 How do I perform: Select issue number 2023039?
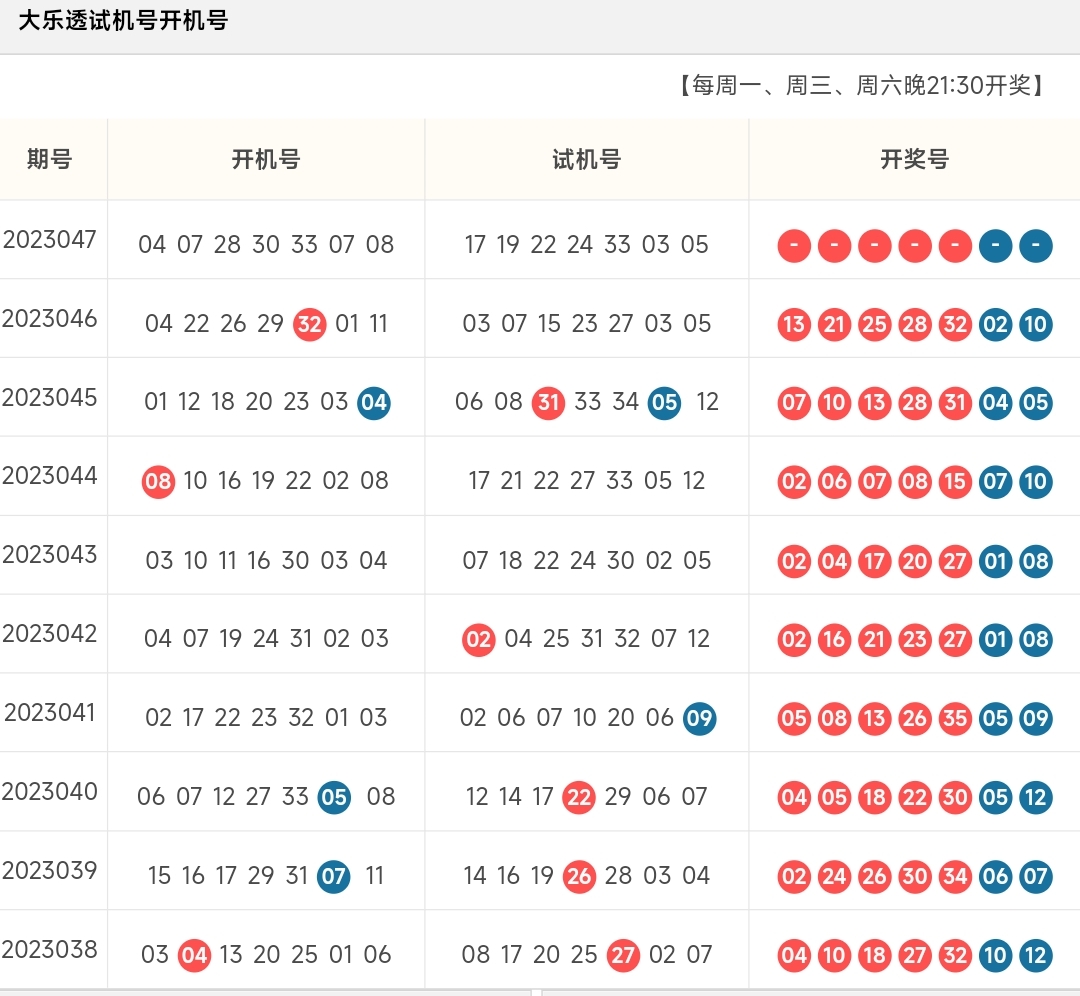tap(50, 871)
